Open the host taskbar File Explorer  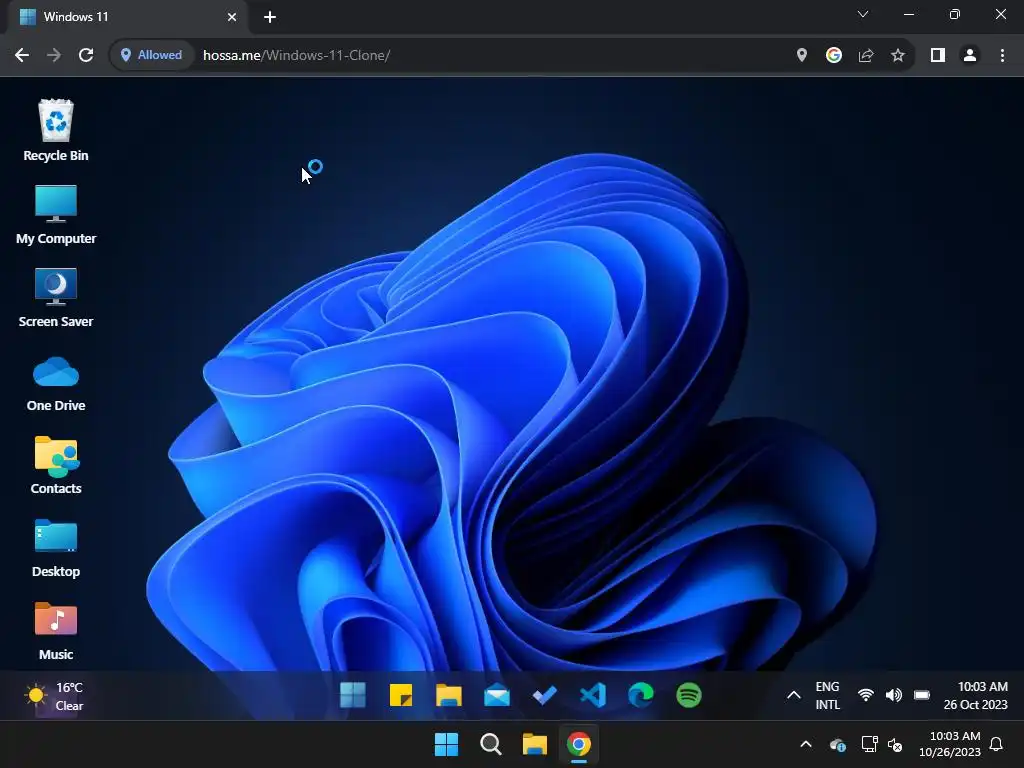click(x=534, y=744)
